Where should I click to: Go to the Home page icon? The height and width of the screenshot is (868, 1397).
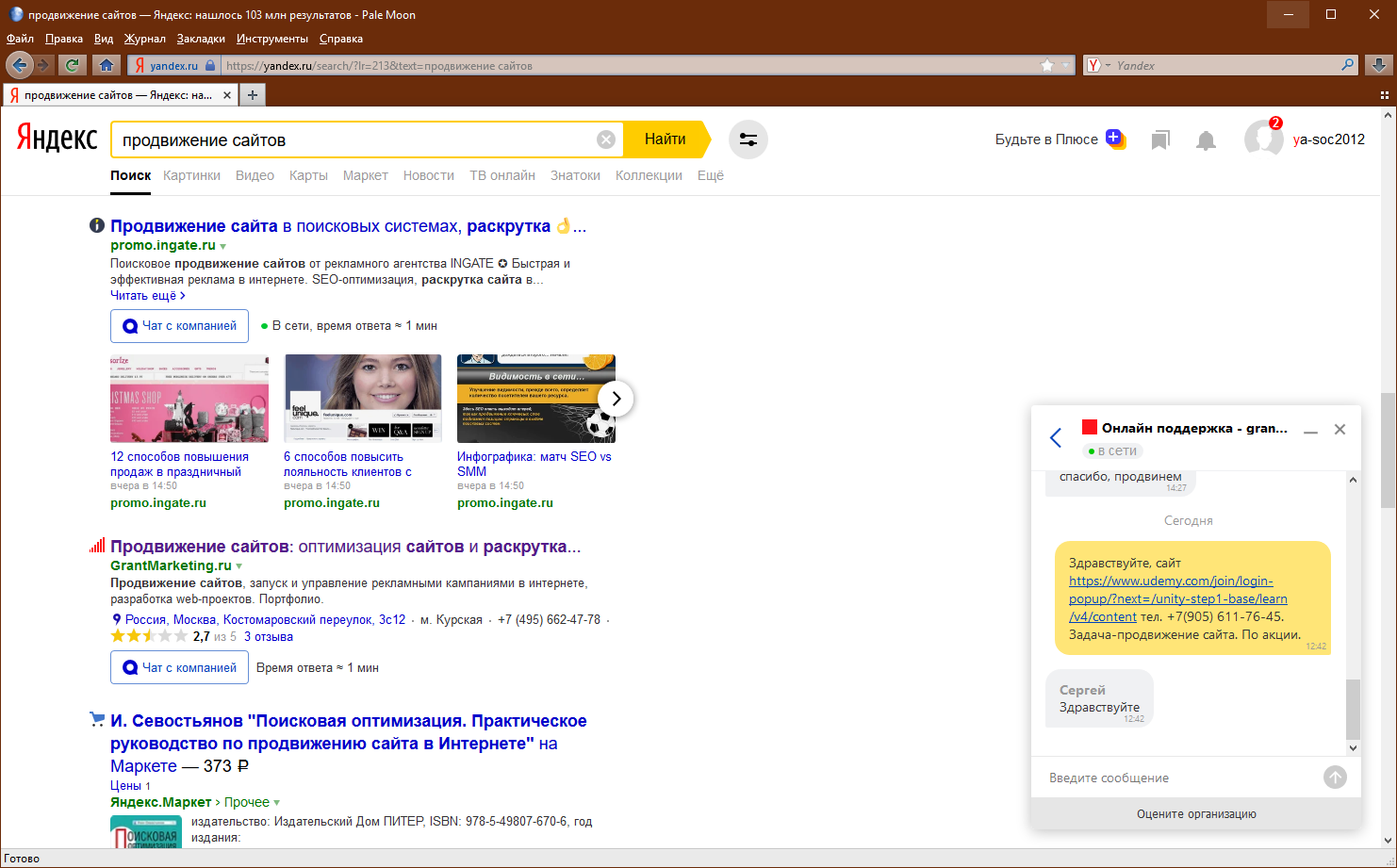107,65
